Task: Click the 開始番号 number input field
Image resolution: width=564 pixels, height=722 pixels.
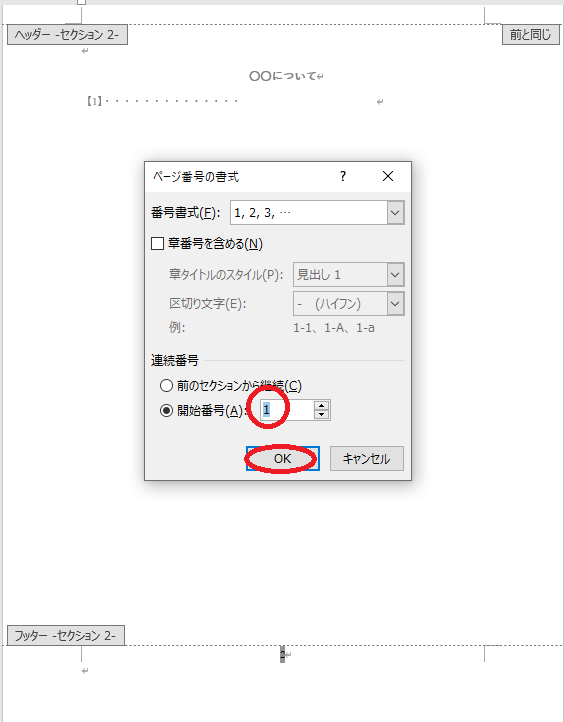Action: tap(287, 410)
